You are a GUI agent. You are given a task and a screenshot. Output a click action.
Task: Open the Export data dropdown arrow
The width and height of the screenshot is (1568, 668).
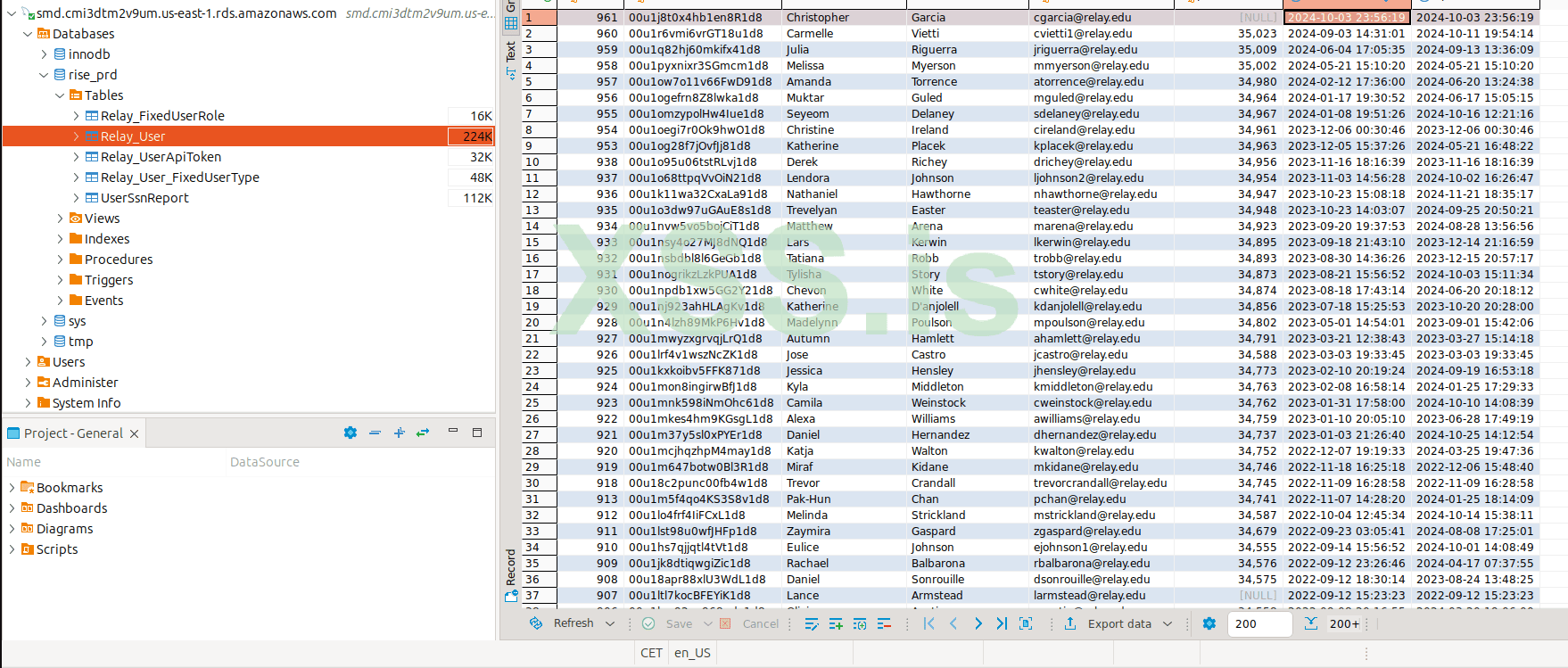click(x=1168, y=623)
